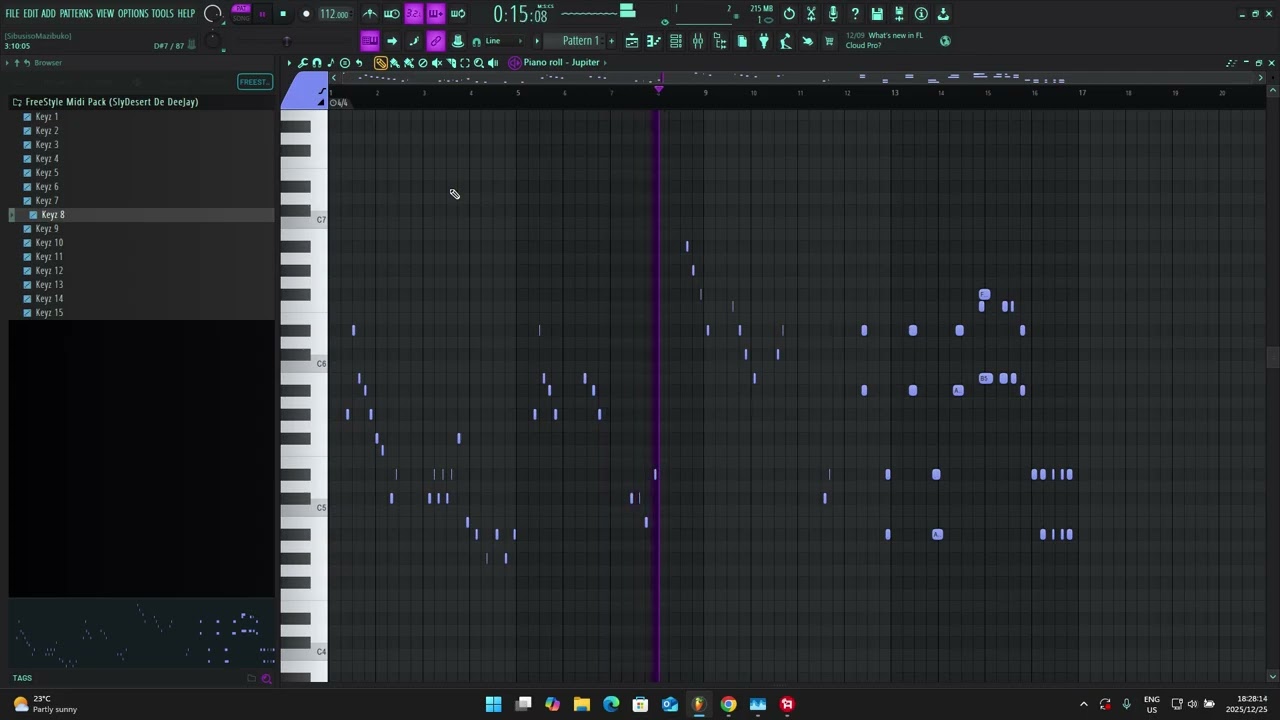
Task: Select the Draw pencil tool in piano roll
Action: click(x=381, y=63)
